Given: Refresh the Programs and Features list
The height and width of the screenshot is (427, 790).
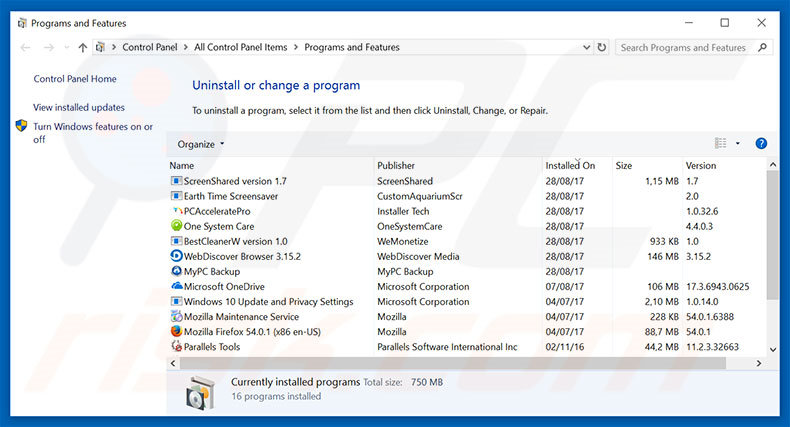Looking at the screenshot, I should click(x=602, y=47).
